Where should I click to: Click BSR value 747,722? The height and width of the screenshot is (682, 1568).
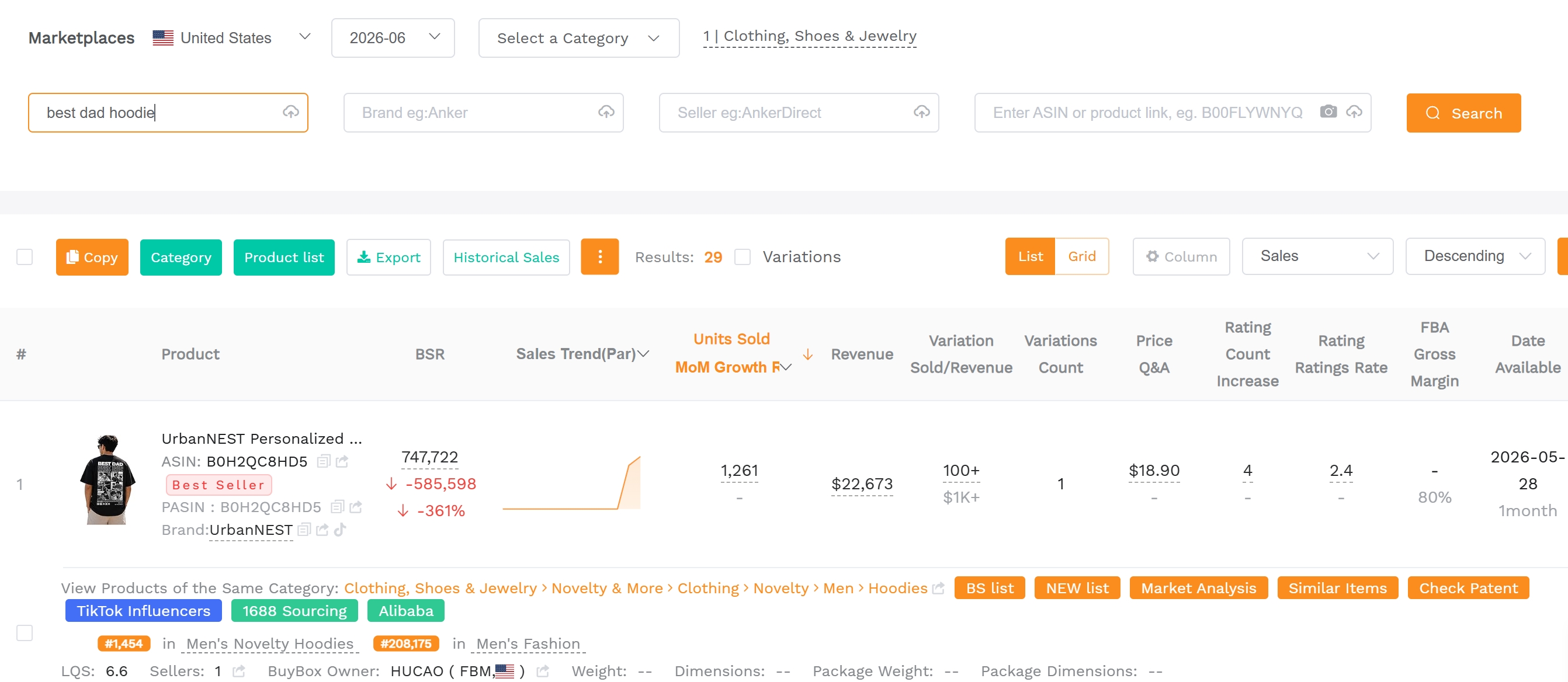(429, 457)
